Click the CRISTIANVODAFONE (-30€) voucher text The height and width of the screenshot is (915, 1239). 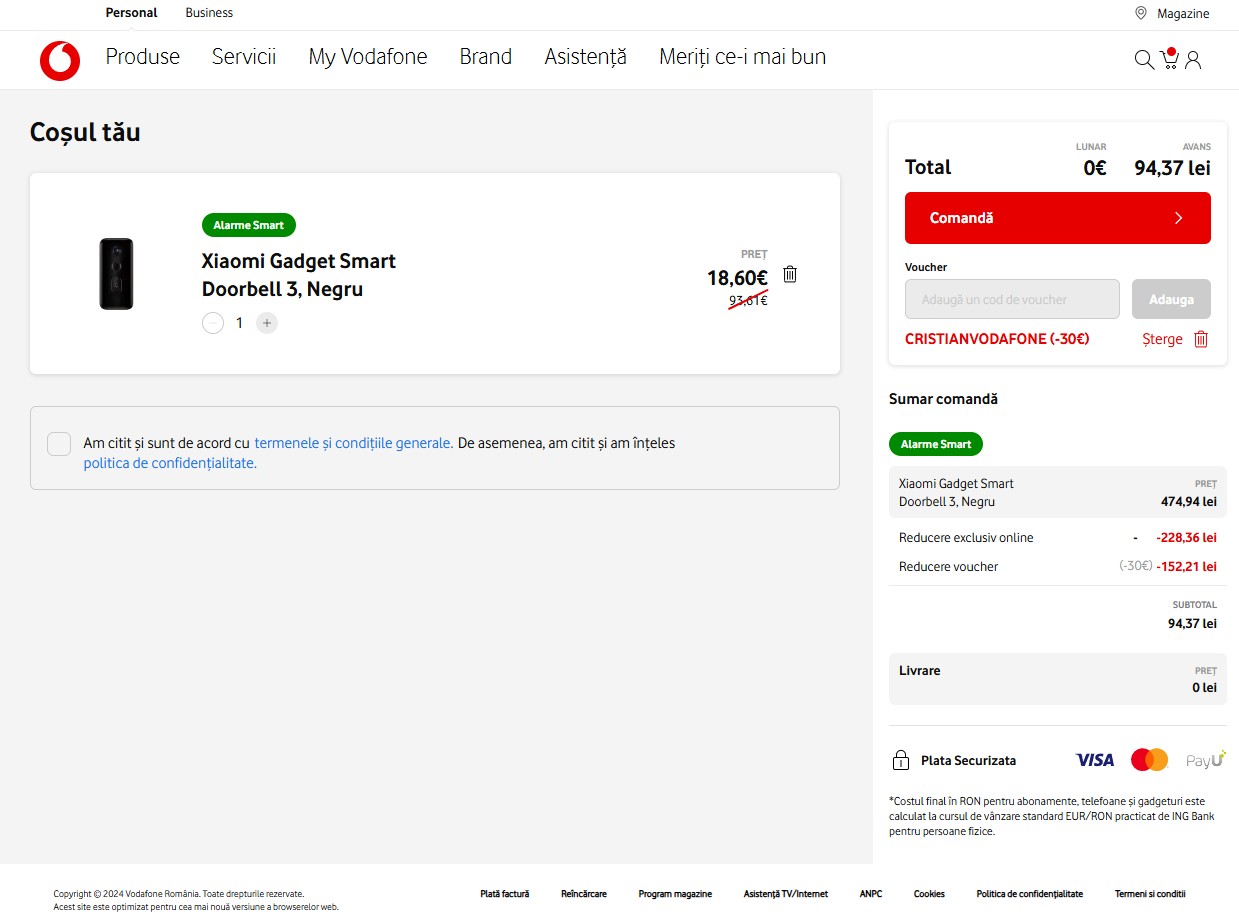click(x=997, y=339)
